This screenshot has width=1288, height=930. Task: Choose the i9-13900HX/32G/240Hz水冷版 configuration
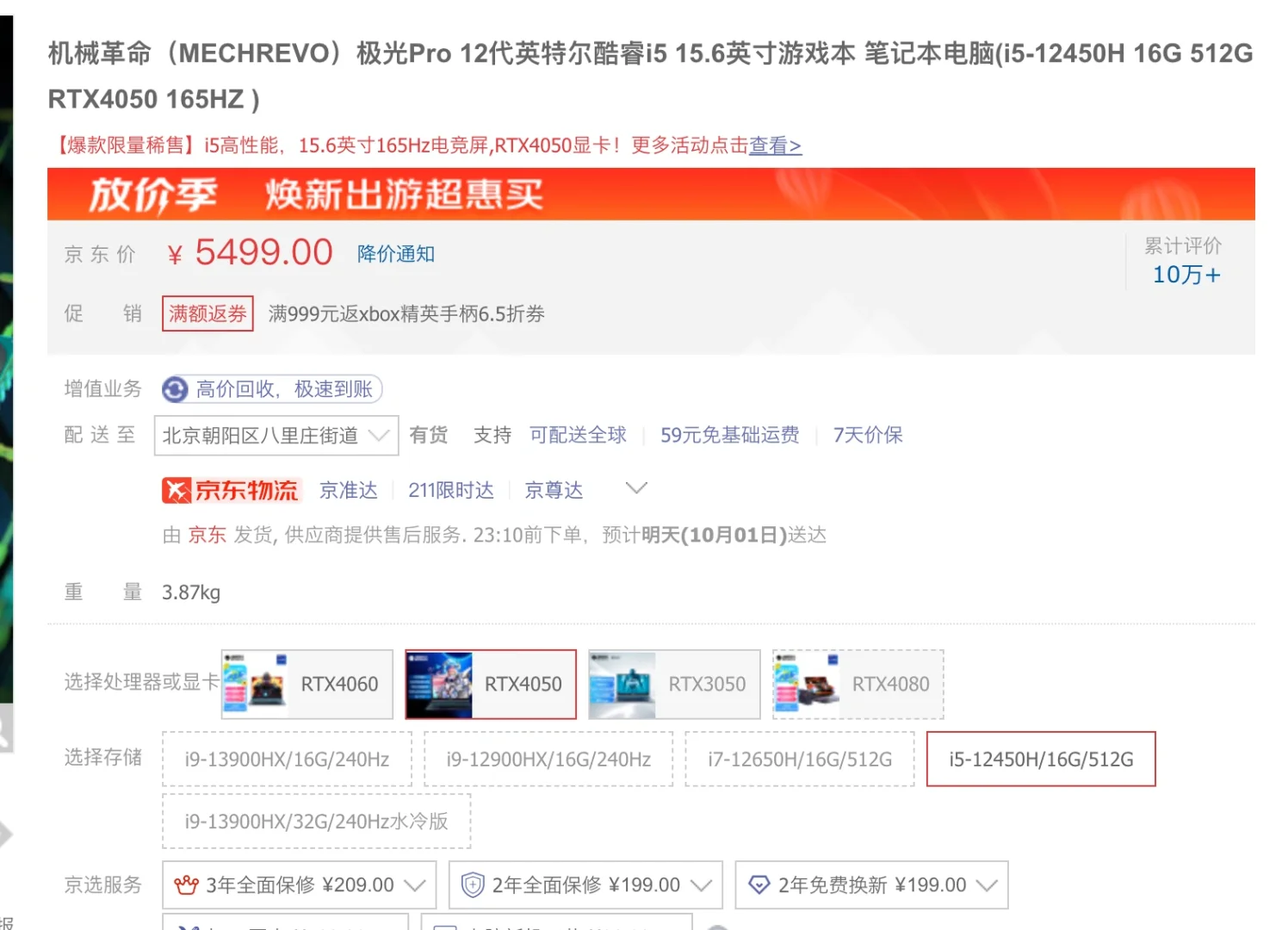[317, 821]
